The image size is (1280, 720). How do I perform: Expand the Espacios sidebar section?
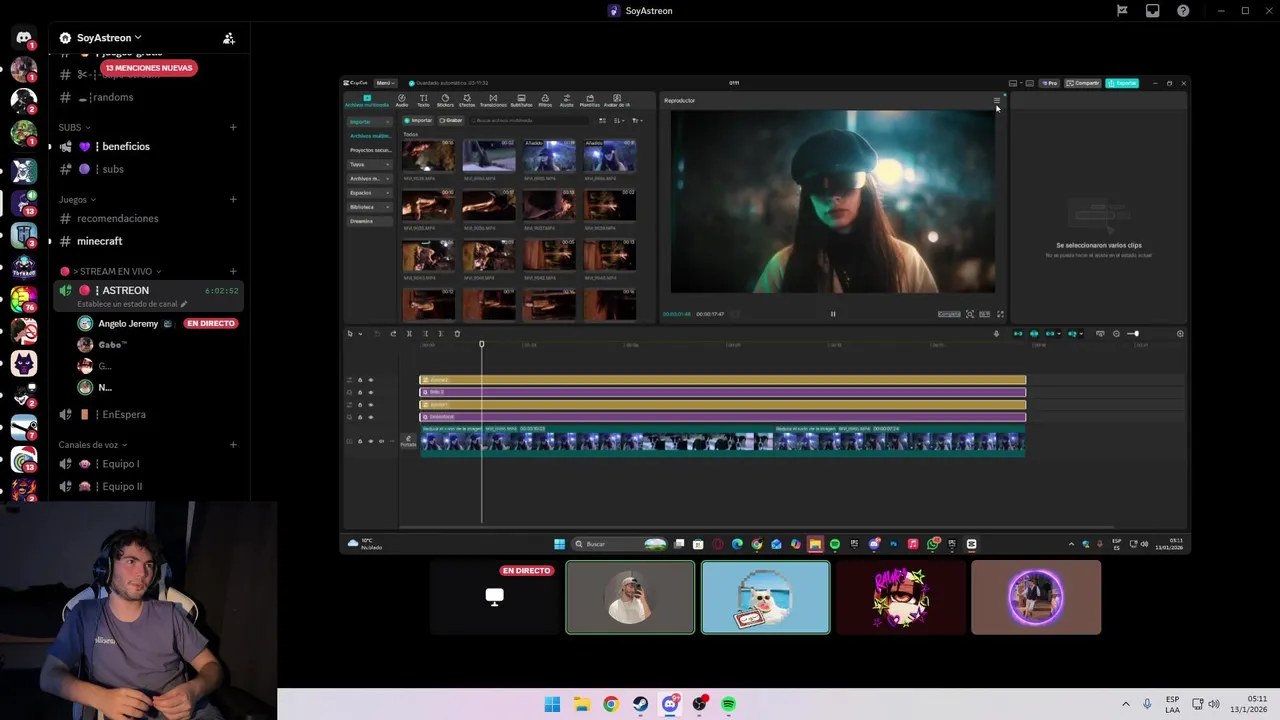[370, 193]
